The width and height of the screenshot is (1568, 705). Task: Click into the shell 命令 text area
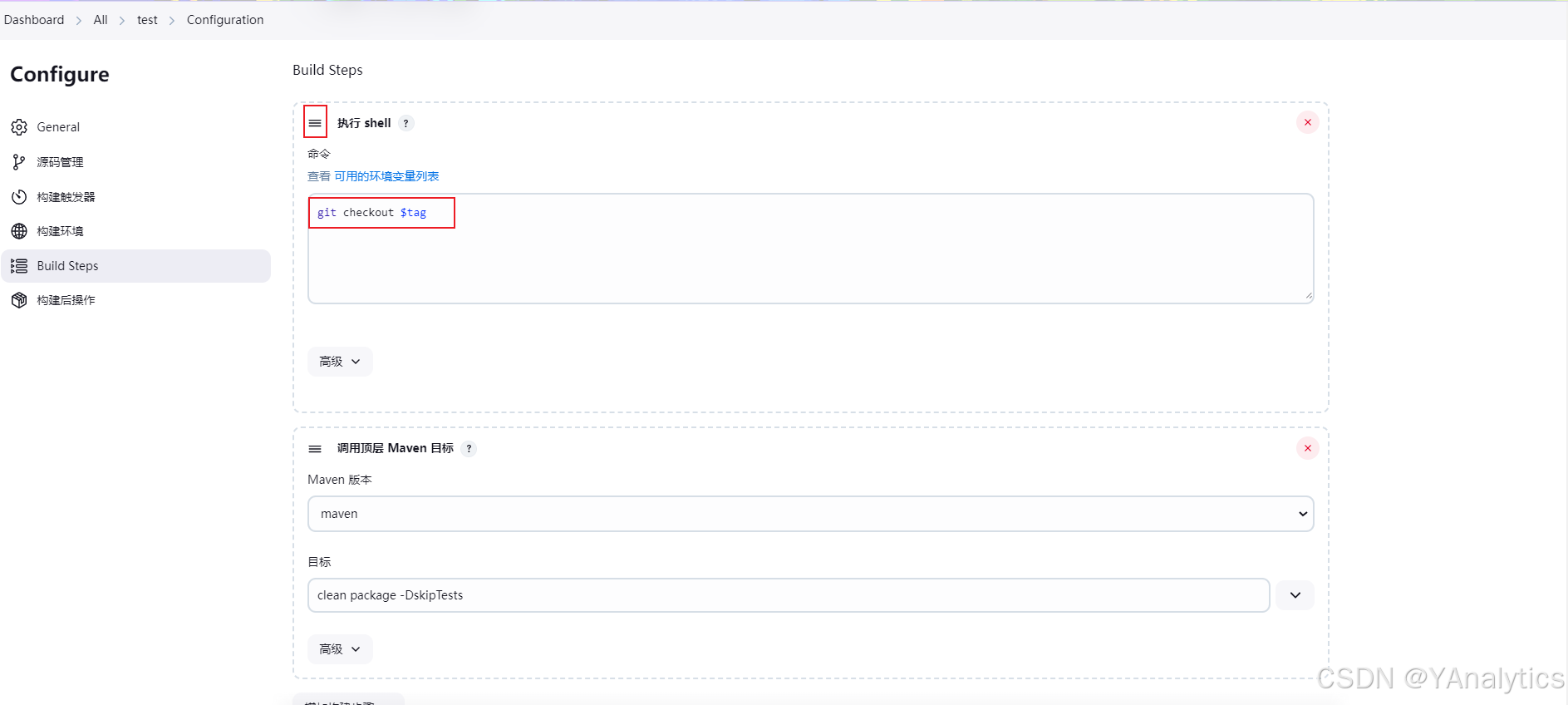coord(811,249)
